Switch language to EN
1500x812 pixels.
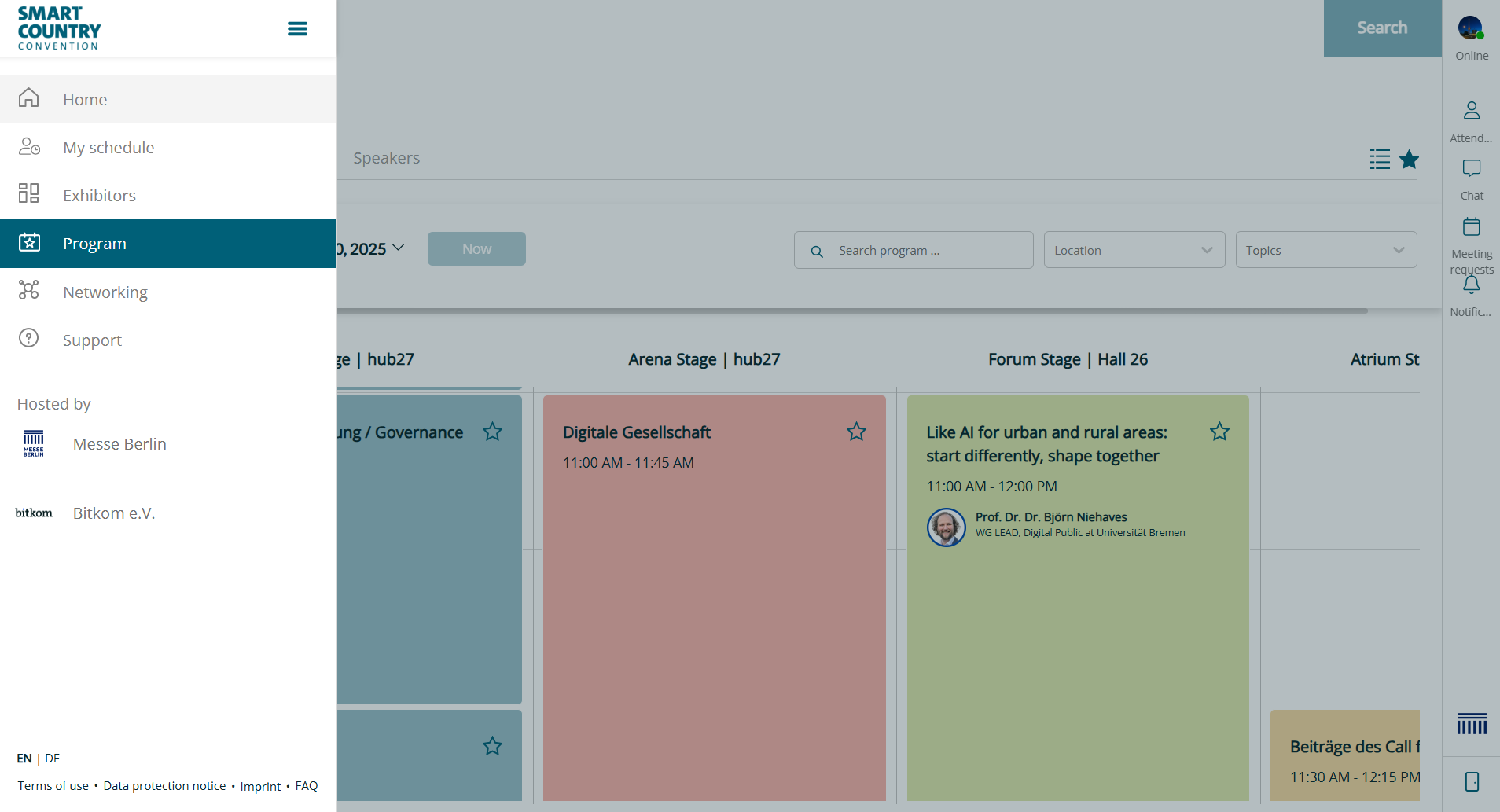tap(24, 759)
